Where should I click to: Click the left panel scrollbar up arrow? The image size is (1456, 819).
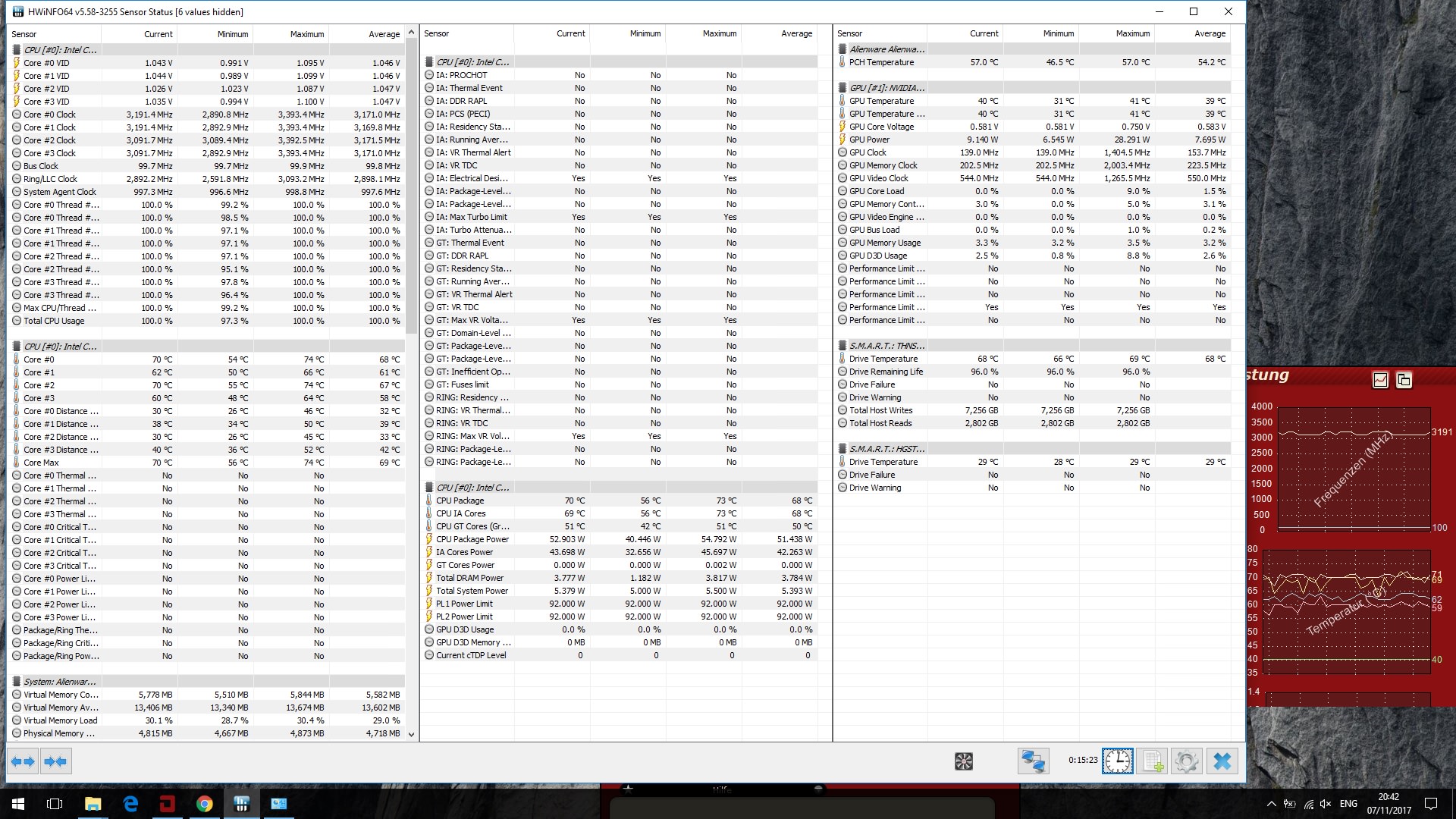[x=412, y=33]
